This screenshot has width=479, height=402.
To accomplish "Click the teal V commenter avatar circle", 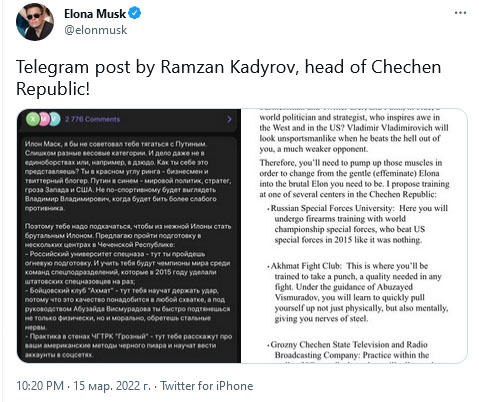I will click(55, 119).
